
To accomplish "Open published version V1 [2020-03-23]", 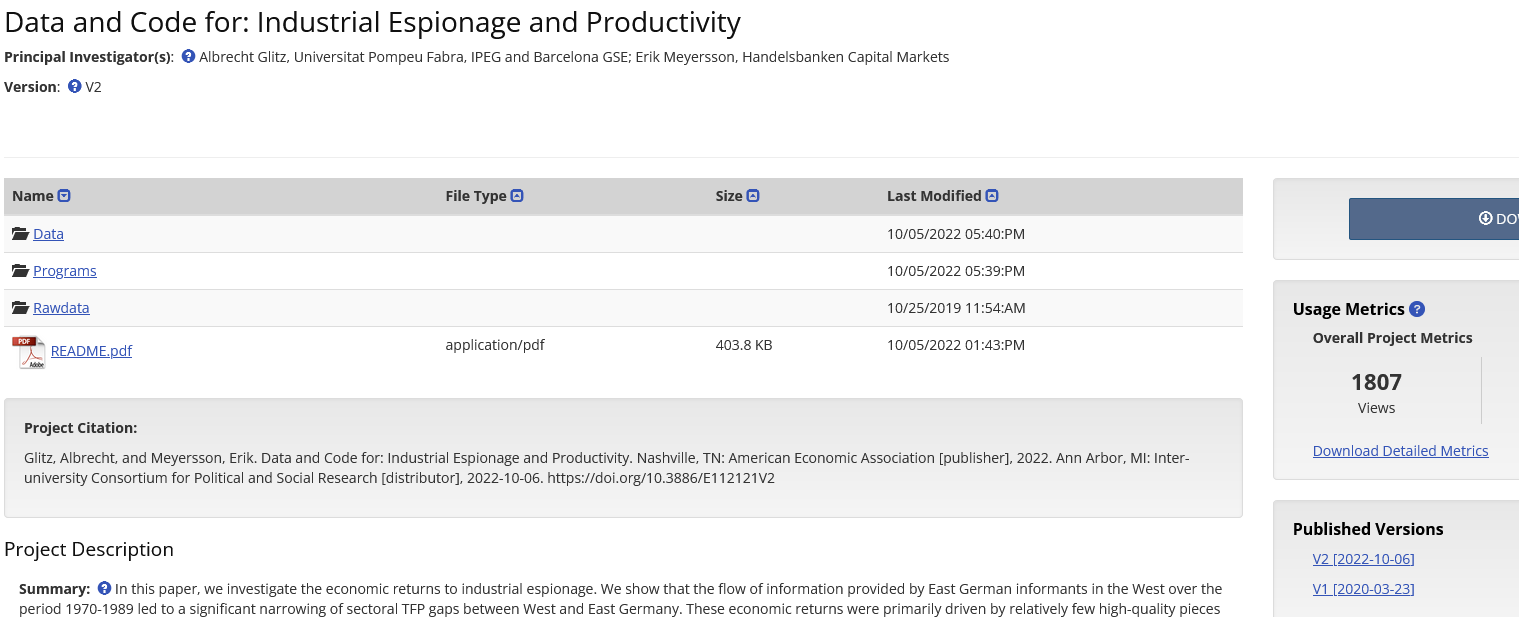I will (1363, 588).
